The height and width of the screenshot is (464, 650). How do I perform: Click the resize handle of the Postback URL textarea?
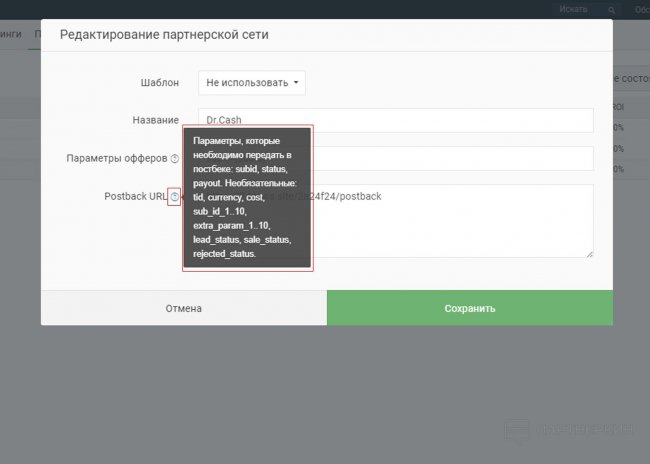(x=589, y=253)
